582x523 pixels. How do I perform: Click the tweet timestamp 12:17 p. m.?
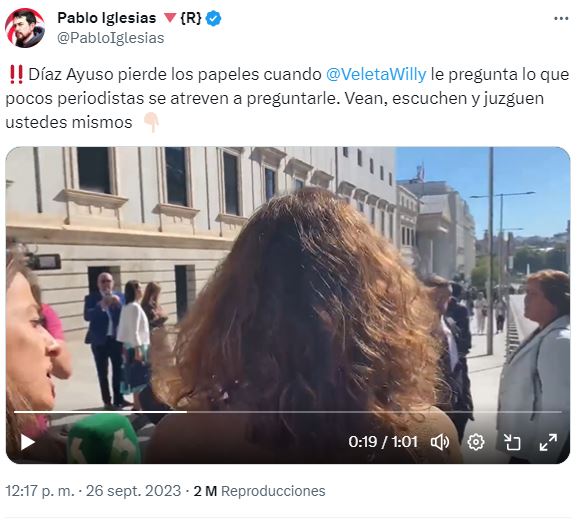click(x=40, y=491)
